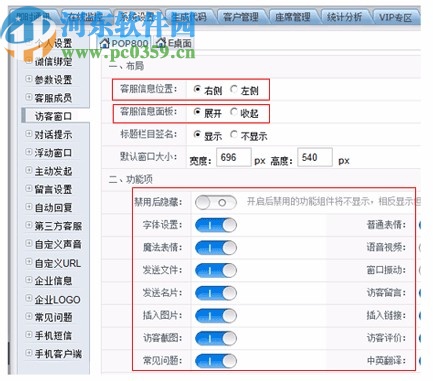Open 自动回复 in the sidebar

[x=53, y=208]
